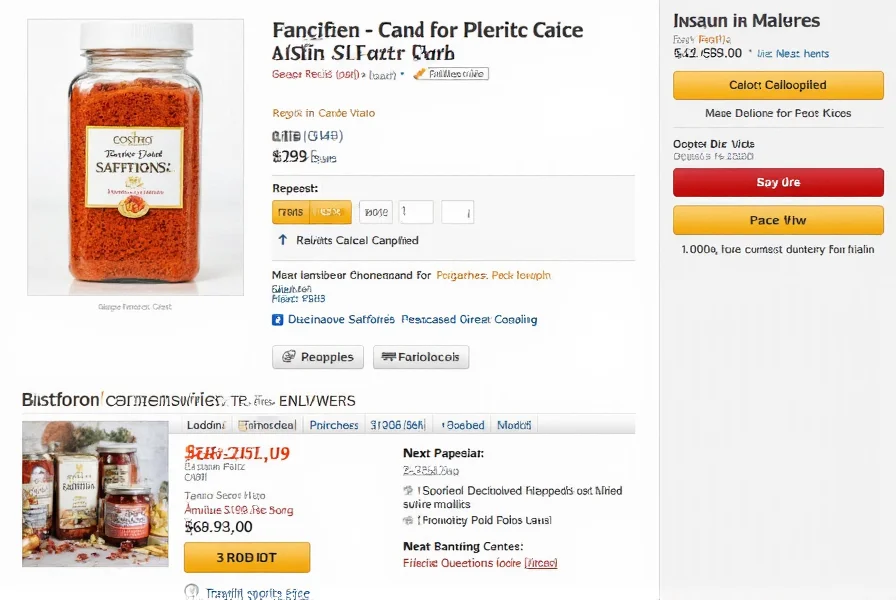Switch to the Modifi tab
The height and width of the screenshot is (600, 896).
click(x=514, y=425)
